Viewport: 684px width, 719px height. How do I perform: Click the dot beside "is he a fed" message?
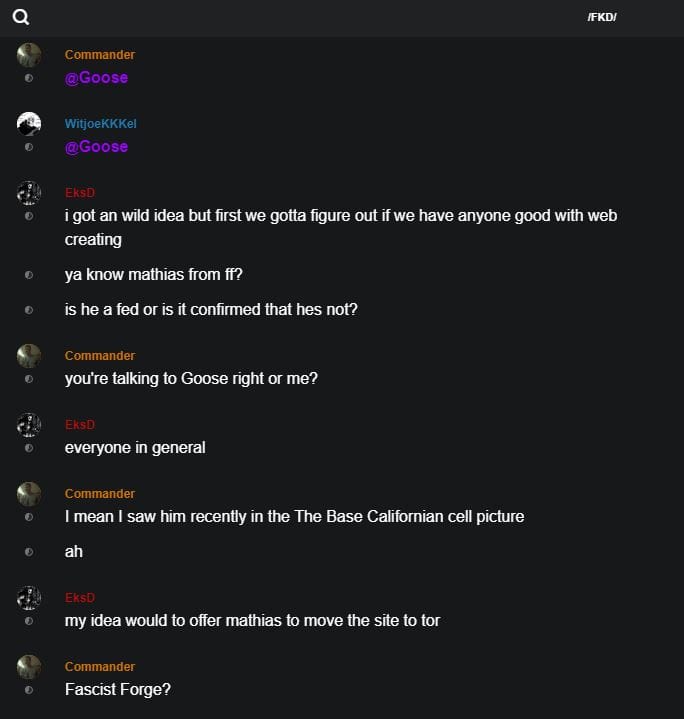(x=29, y=310)
